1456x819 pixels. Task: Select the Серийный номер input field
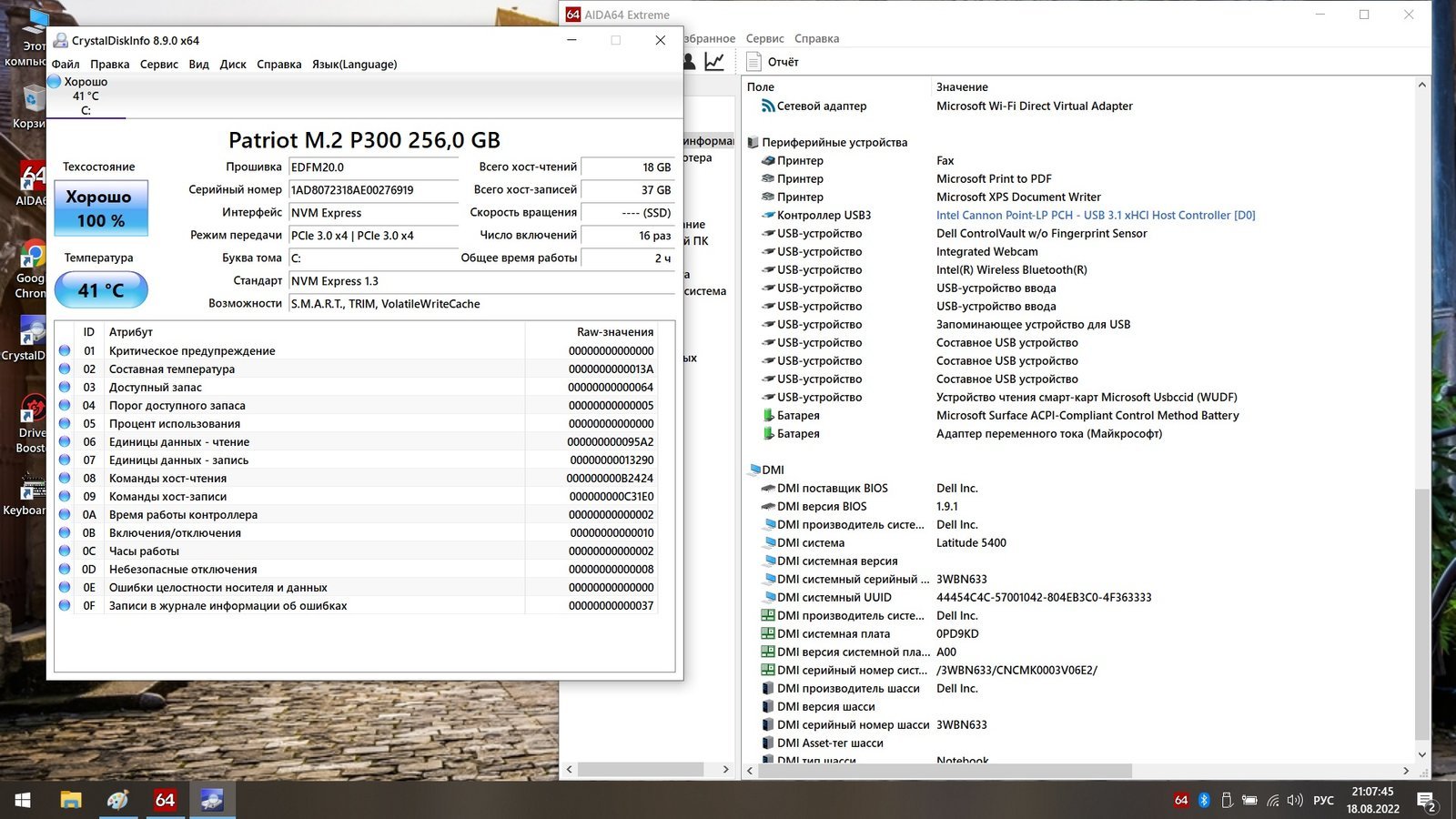(373, 190)
